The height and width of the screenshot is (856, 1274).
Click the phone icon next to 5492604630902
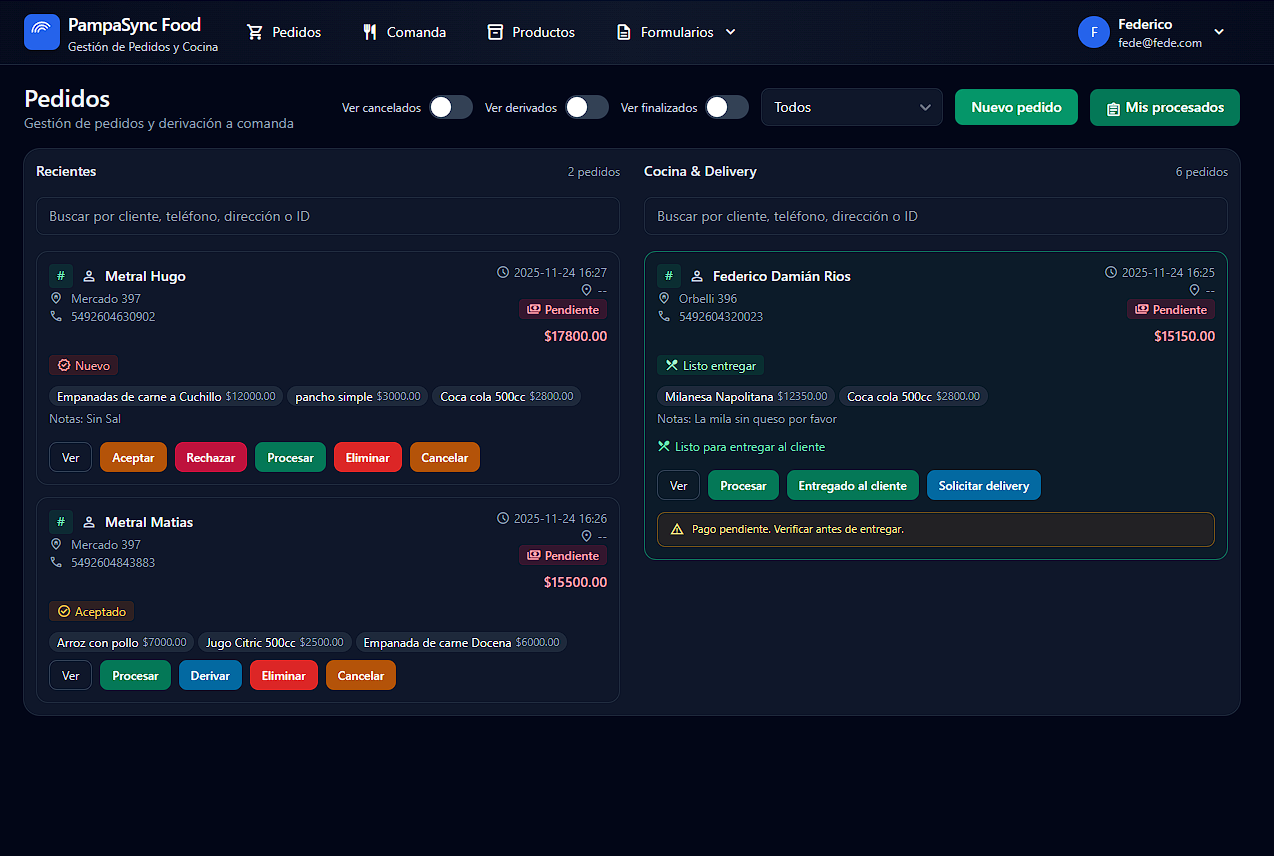click(56, 317)
